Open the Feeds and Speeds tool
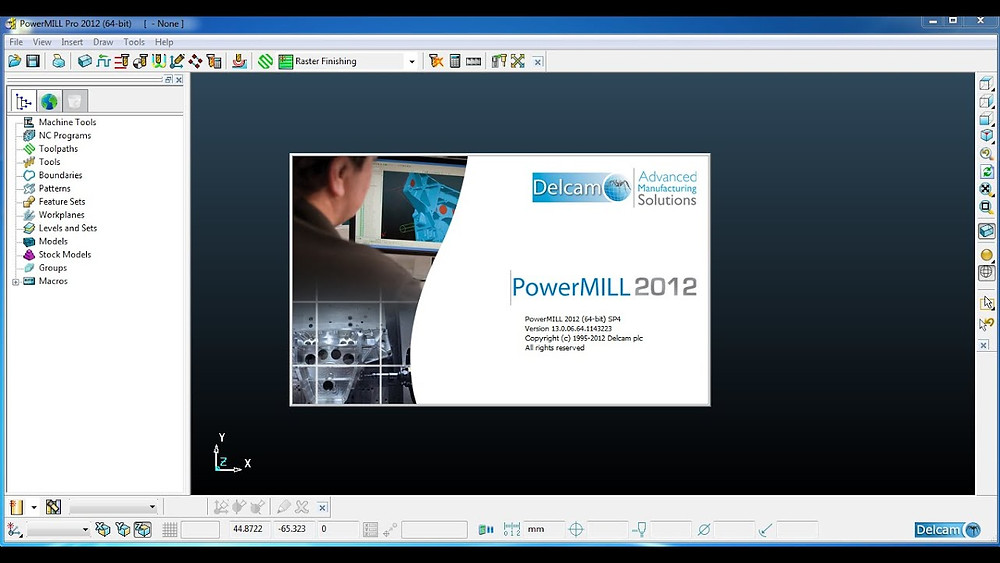The width and height of the screenshot is (1000, 563). tap(103, 61)
